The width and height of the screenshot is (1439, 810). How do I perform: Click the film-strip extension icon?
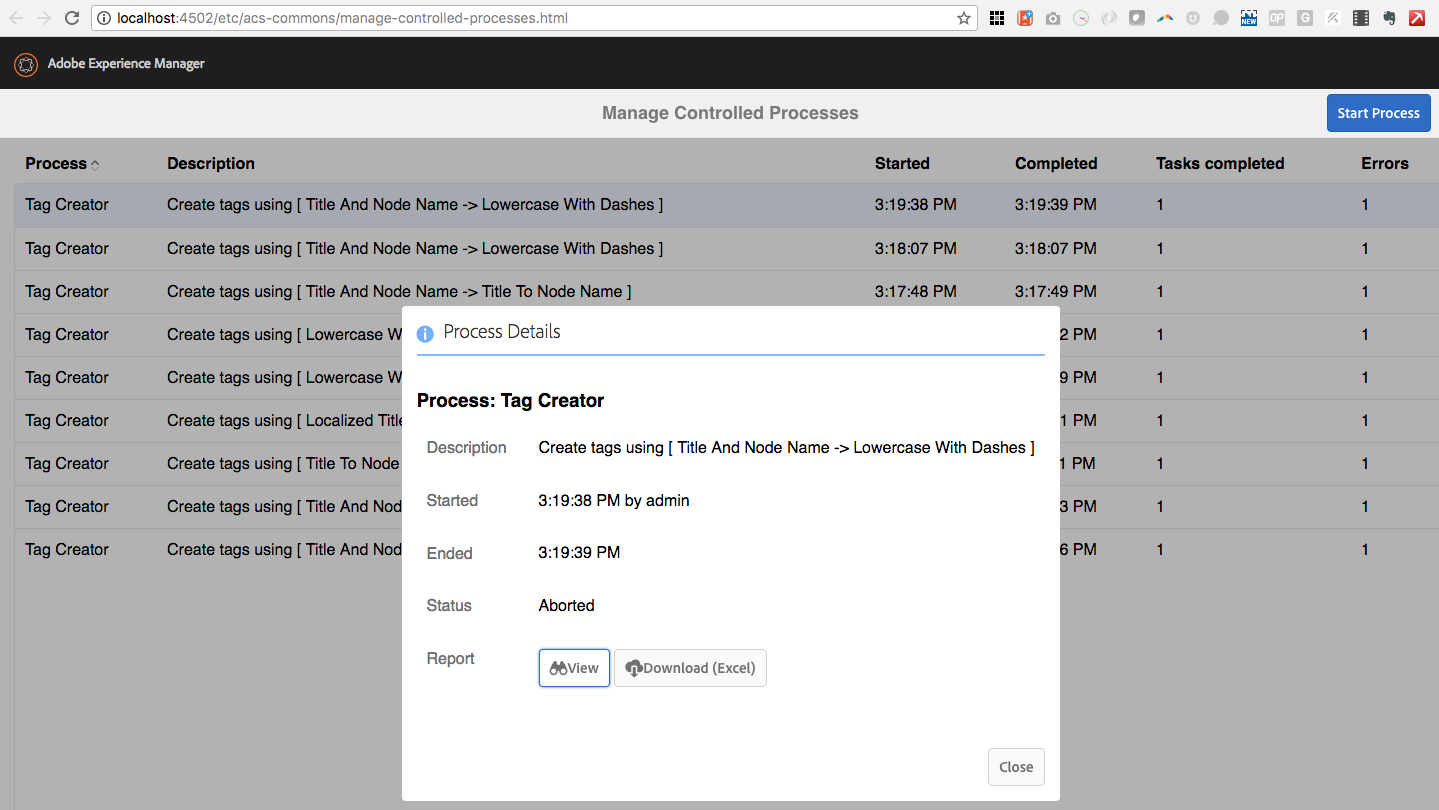coord(1360,17)
